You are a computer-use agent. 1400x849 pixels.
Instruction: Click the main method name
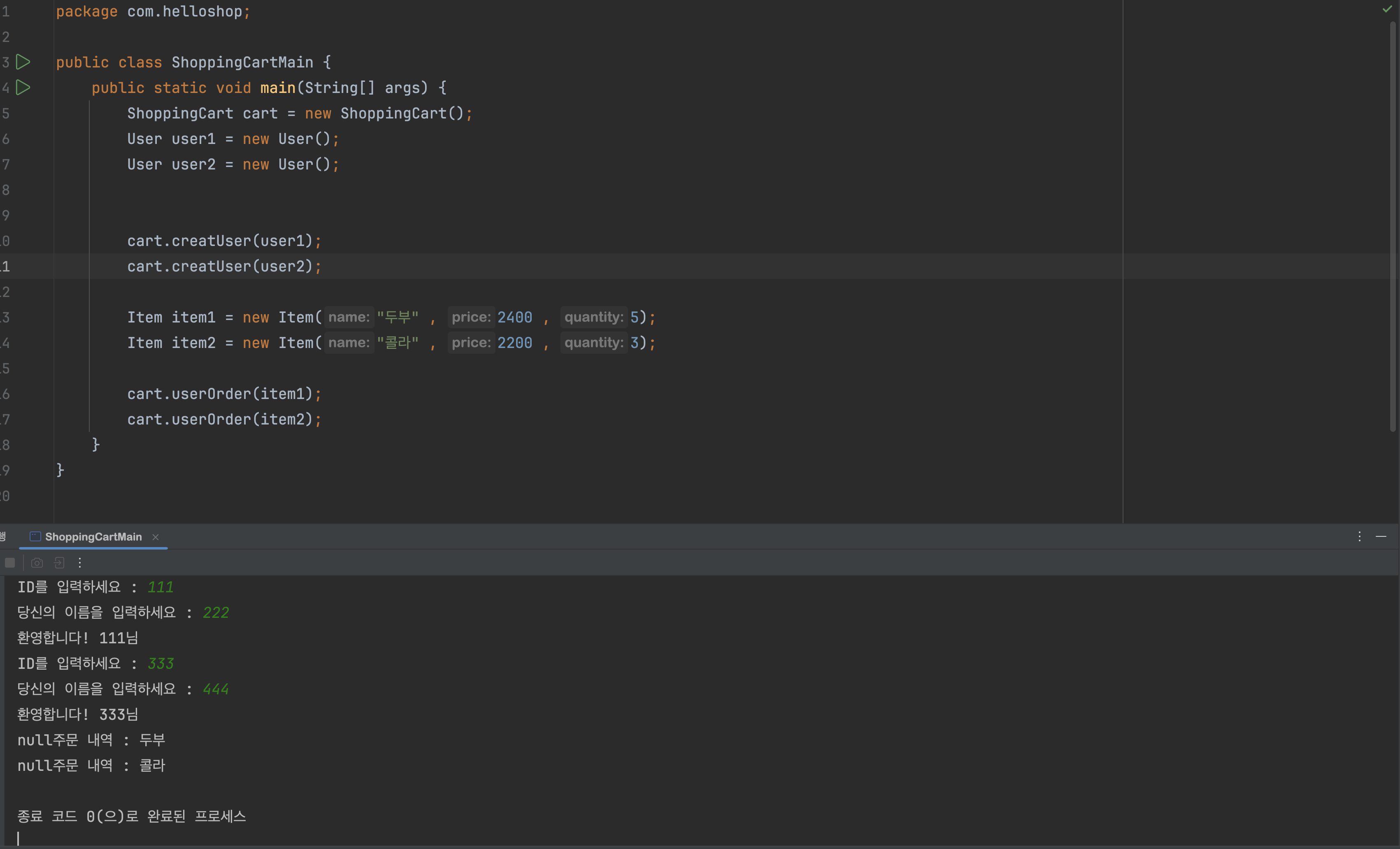pos(278,88)
